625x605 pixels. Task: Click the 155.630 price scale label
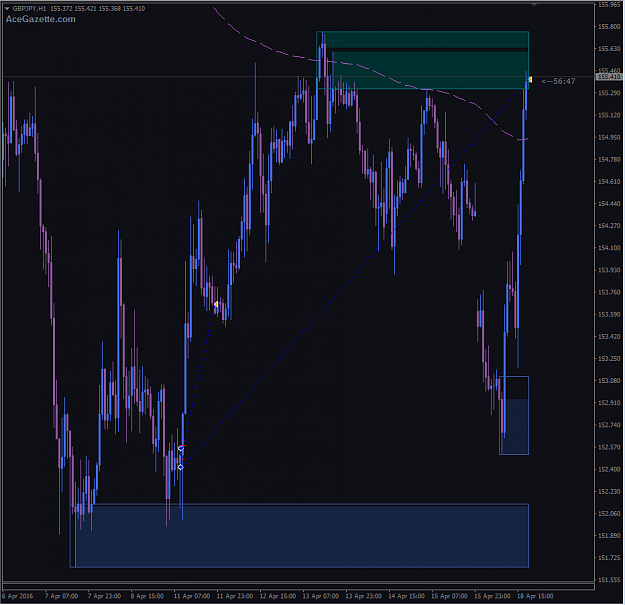(609, 49)
